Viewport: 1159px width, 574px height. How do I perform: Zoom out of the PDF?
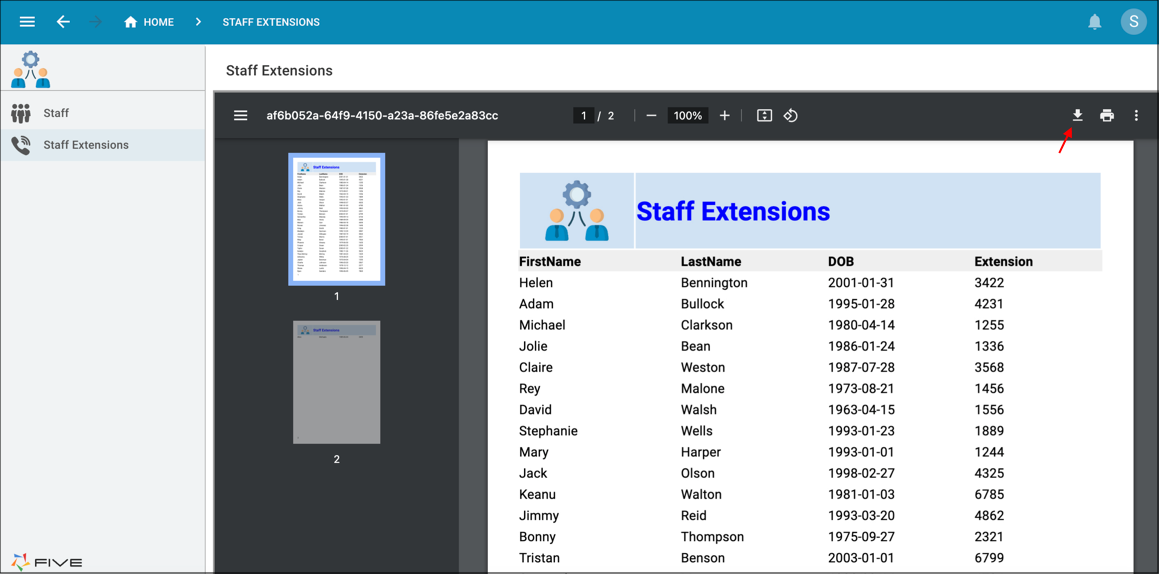(651, 116)
